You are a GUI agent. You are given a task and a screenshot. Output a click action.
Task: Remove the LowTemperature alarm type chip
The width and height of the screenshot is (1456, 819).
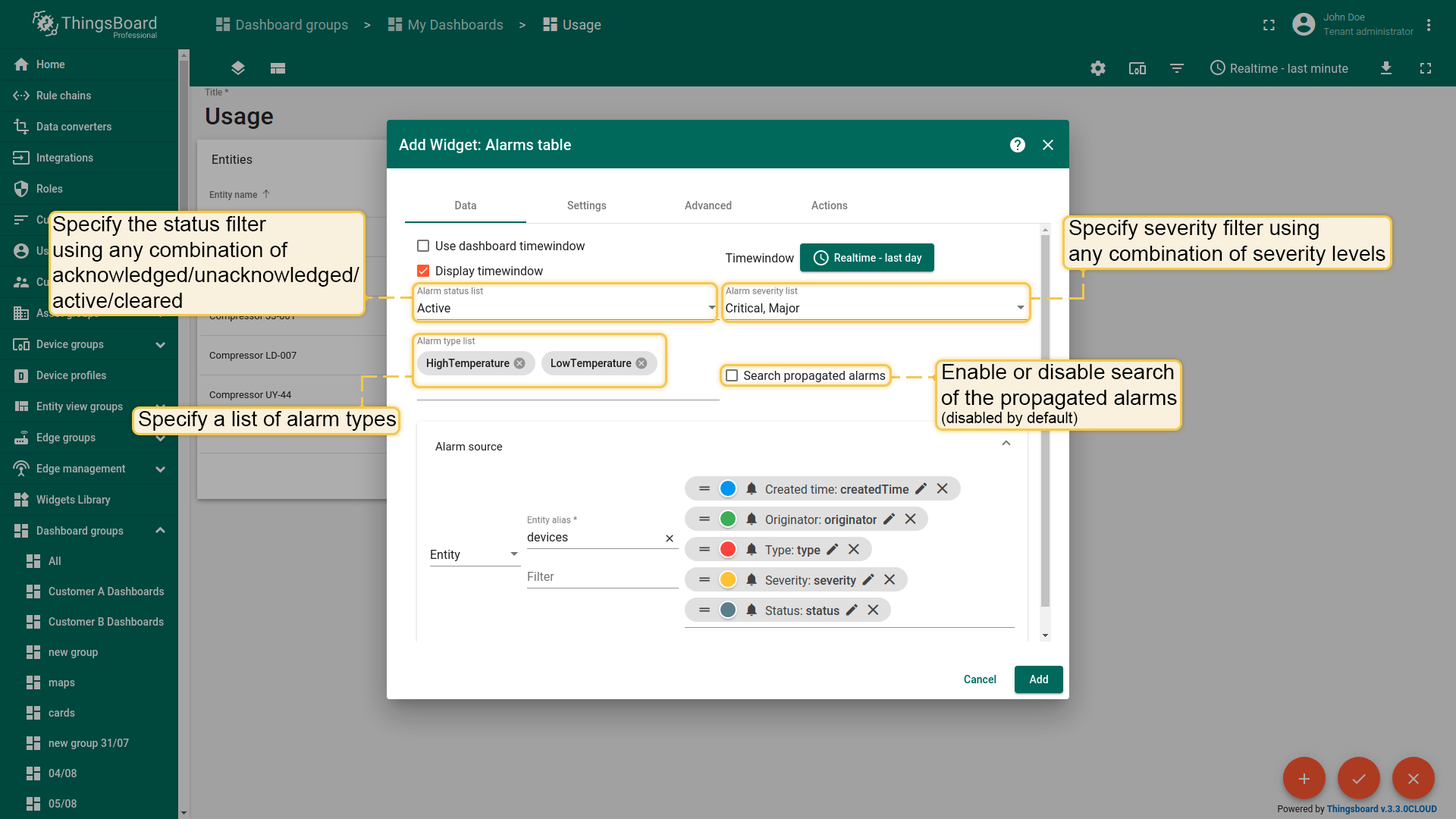(642, 363)
